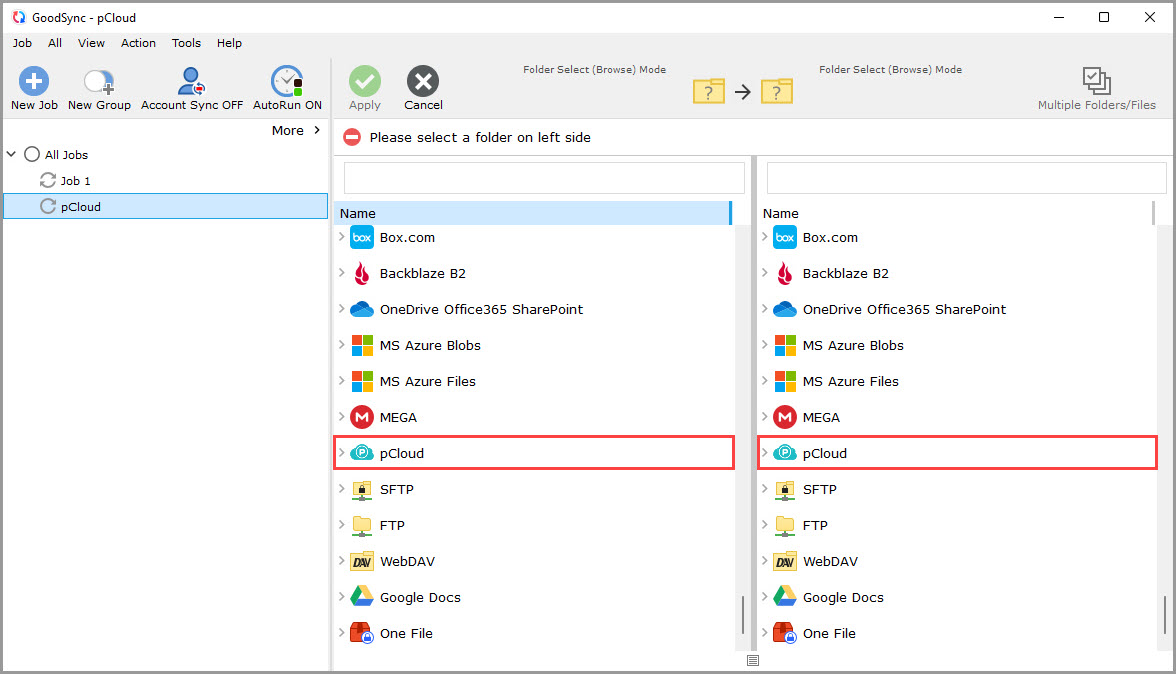Click WebDAV icon in left pane
Screen dimensions: 1176x674
point(362,562)
